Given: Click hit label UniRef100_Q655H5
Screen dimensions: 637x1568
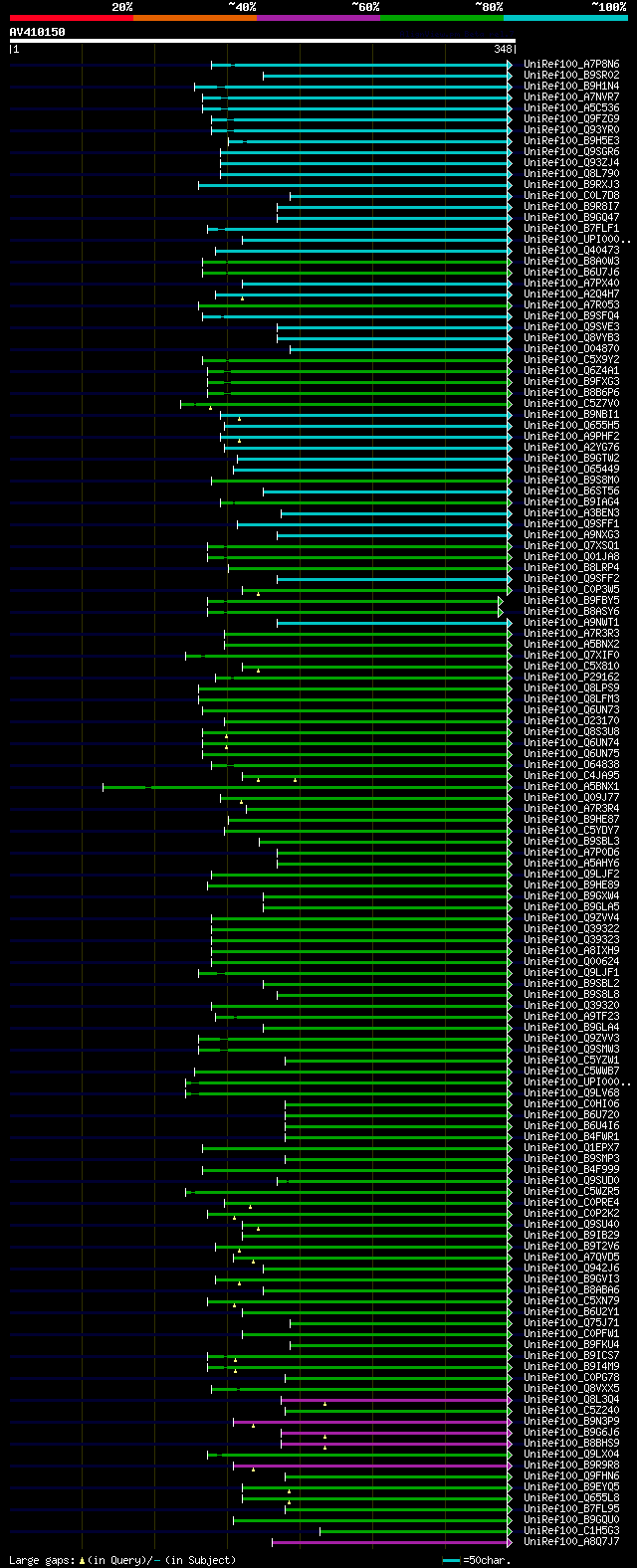Looking at the screenshot, I should (x=571, y=426).
